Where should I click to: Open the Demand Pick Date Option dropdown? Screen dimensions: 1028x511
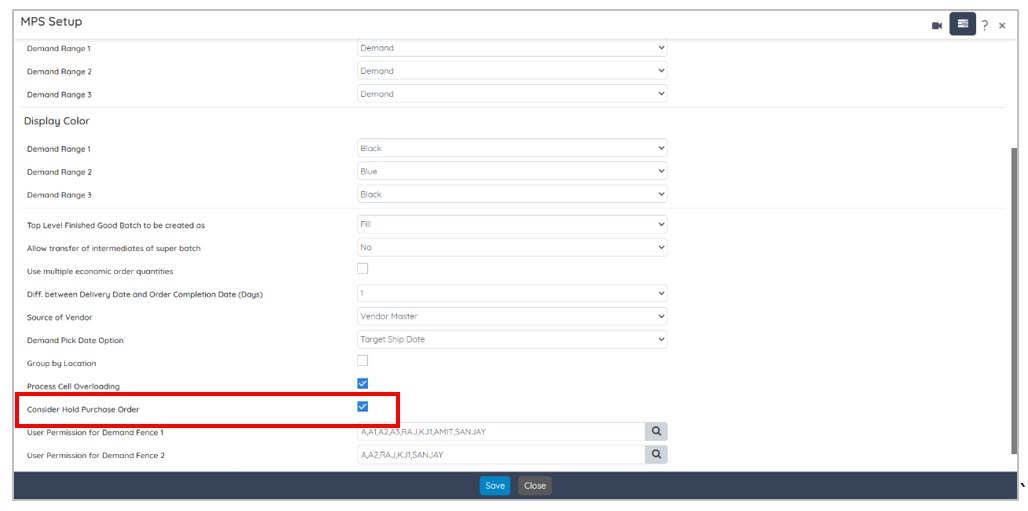tap(512, 339)
